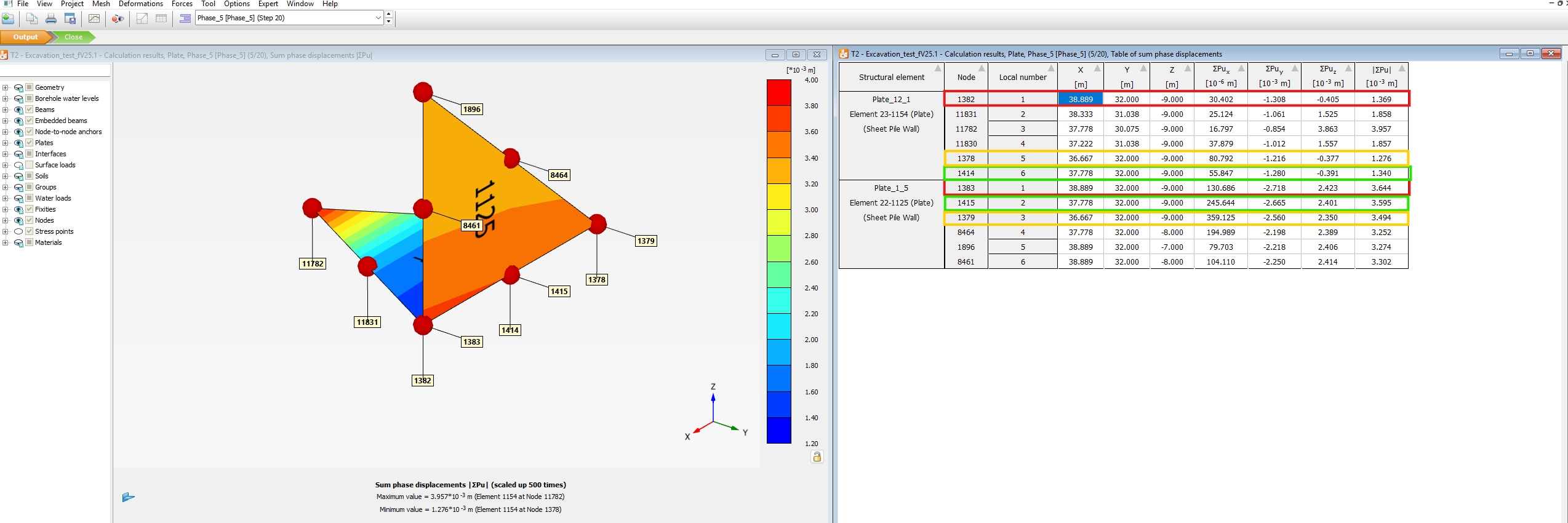
Task: Check the Surface loads checkbox
Action: point(29,165)
